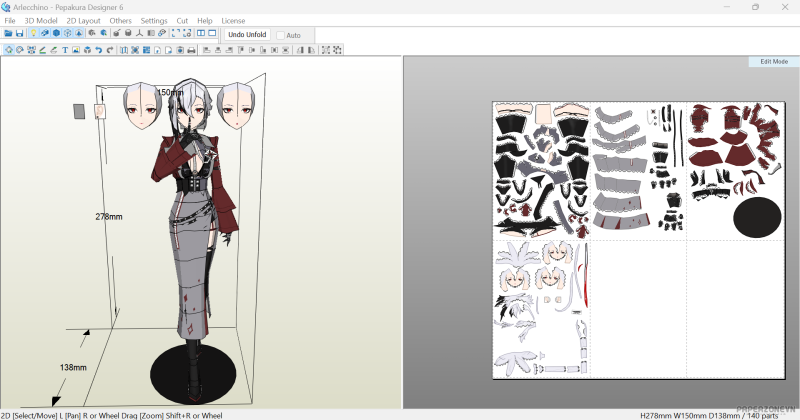Screen dimensions: 800x420
Task: Click the Print printer icon
Action: 191,50
